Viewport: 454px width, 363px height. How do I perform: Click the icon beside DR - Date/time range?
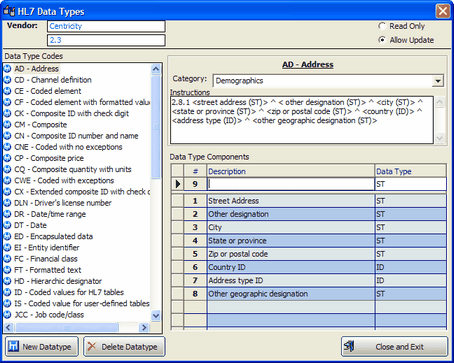tap(7, 214)
